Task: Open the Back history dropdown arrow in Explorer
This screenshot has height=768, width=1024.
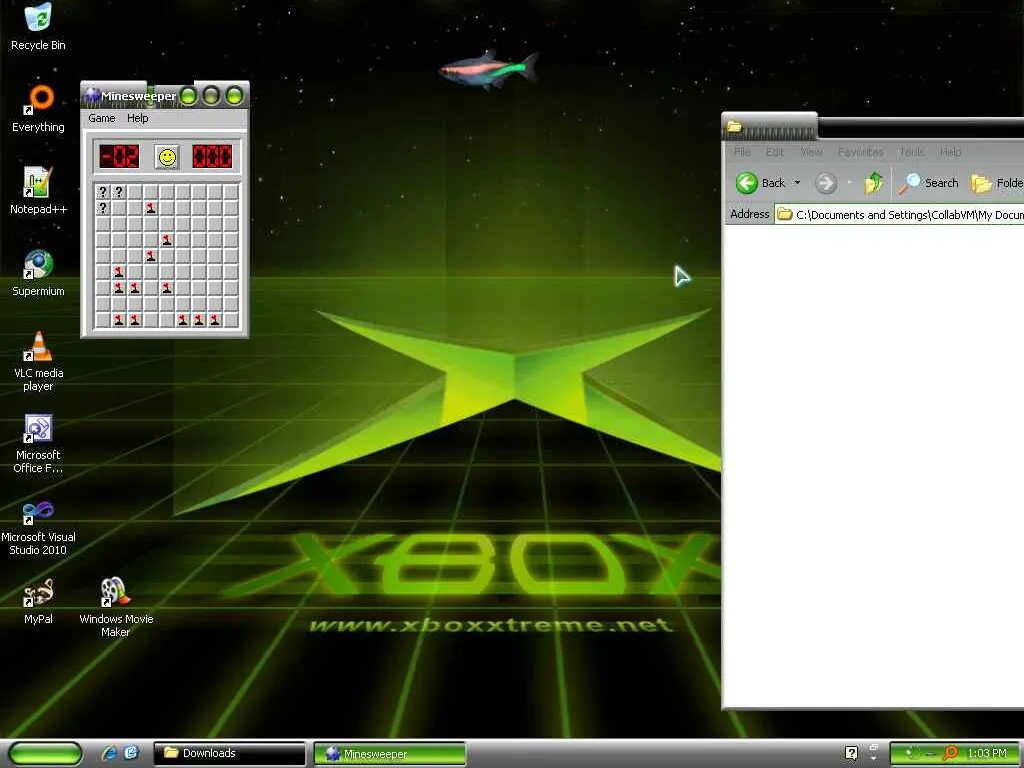Action: tap(797, 183)
